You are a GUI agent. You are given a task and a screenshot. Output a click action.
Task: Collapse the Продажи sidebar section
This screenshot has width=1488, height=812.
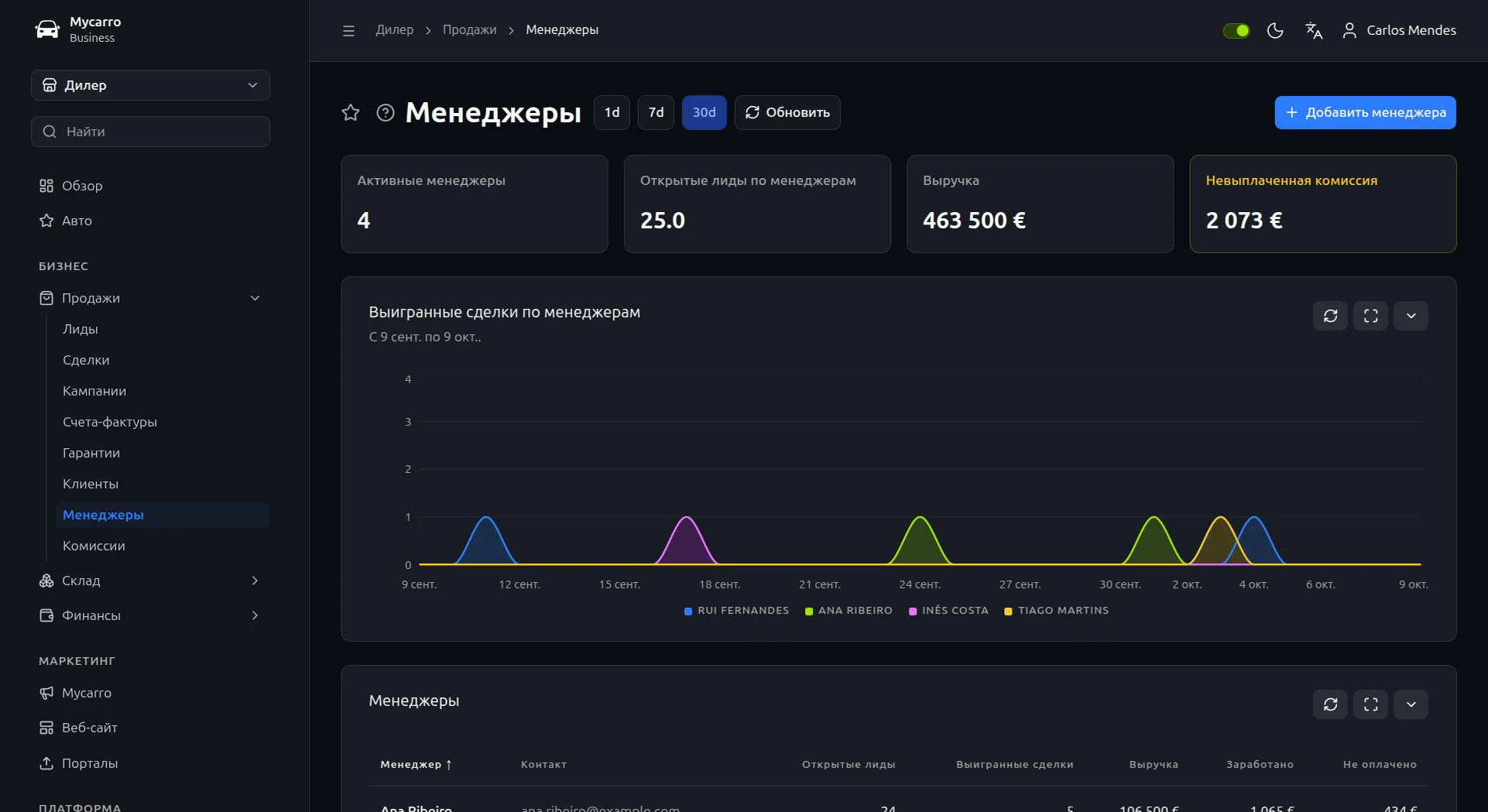pyautogui.click(x=150, y=298)
